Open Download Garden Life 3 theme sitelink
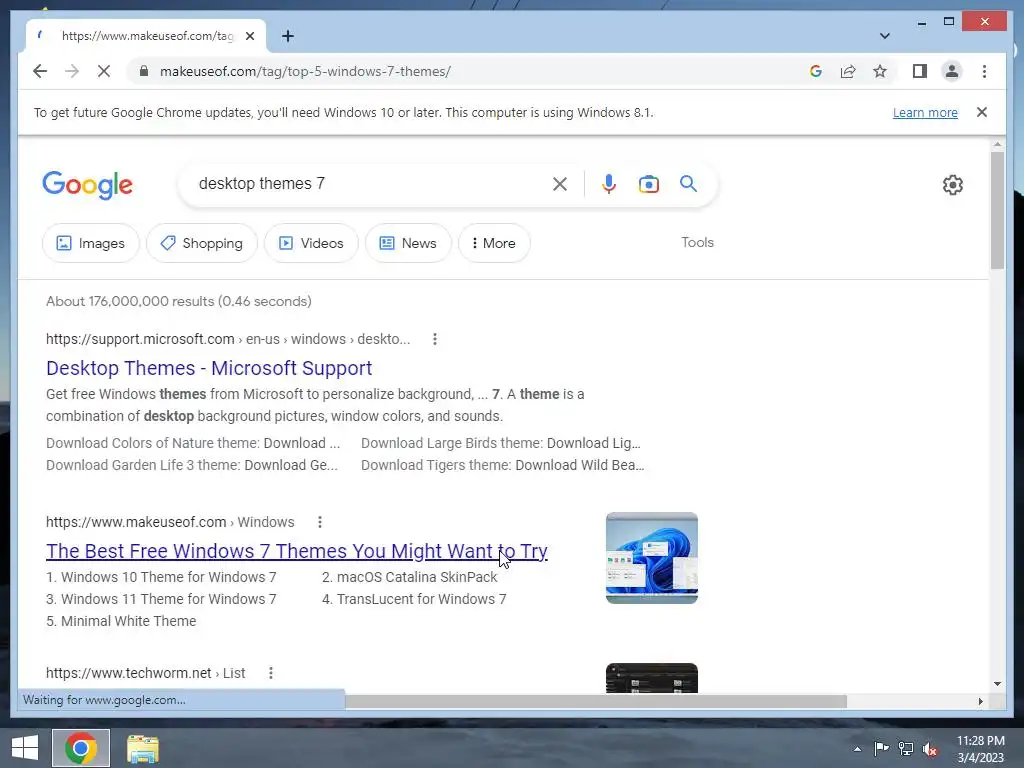Image resolution: width=1024 pixels, height=768 pixels. tap(192, 465)
